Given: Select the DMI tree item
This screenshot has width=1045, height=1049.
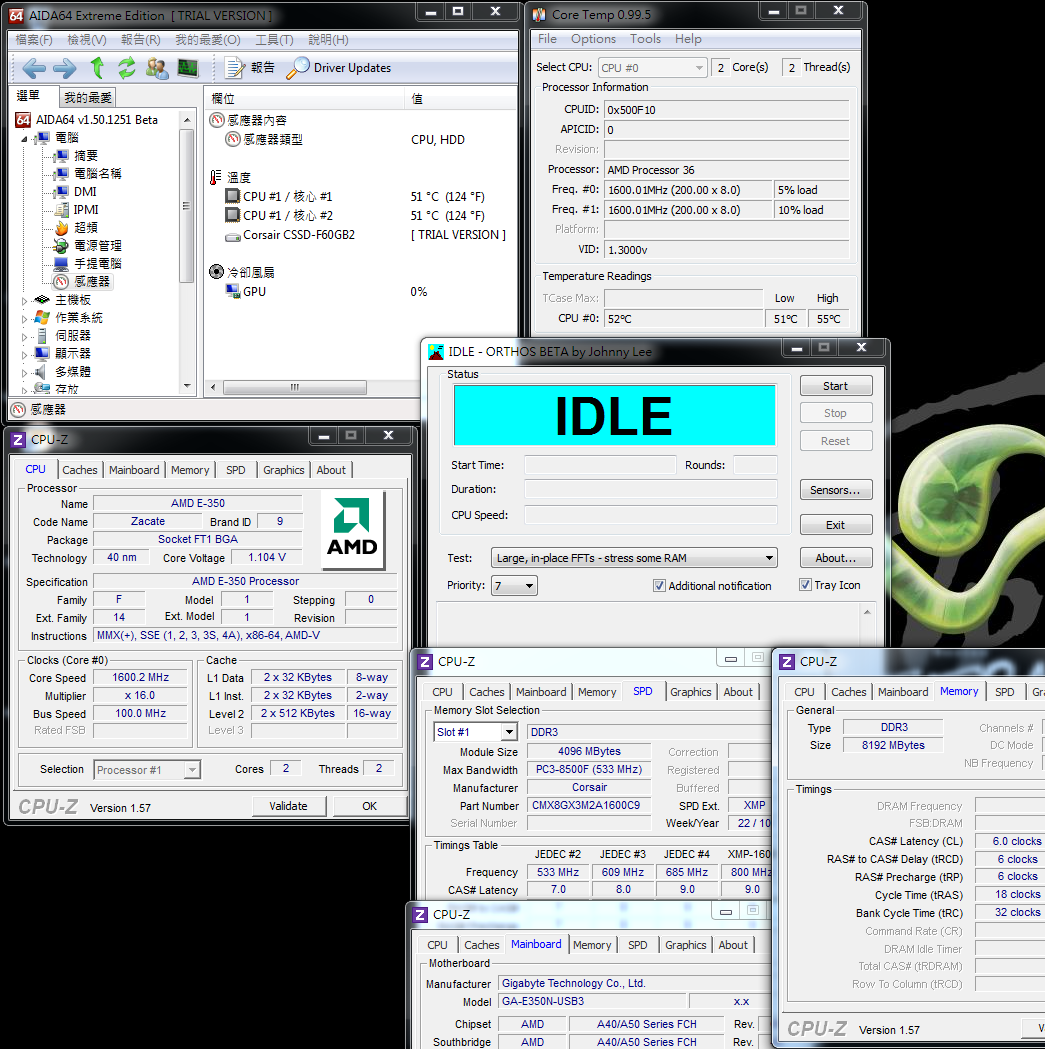Looking at the screenshot, I should click(76, 192).
